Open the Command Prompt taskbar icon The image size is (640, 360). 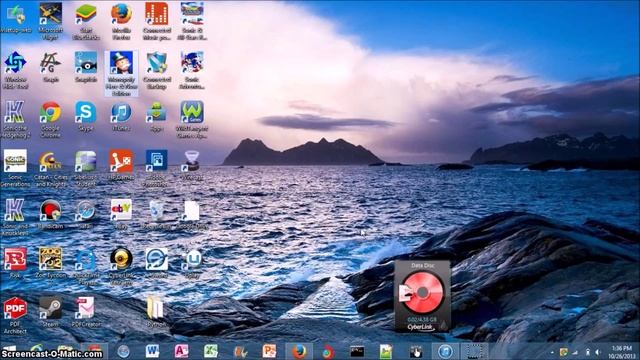point(357,351)
